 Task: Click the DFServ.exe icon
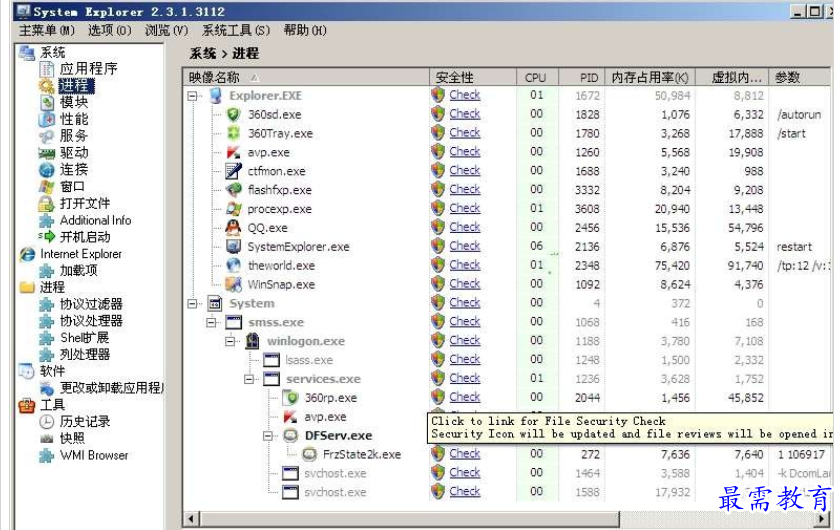(290, 435)
